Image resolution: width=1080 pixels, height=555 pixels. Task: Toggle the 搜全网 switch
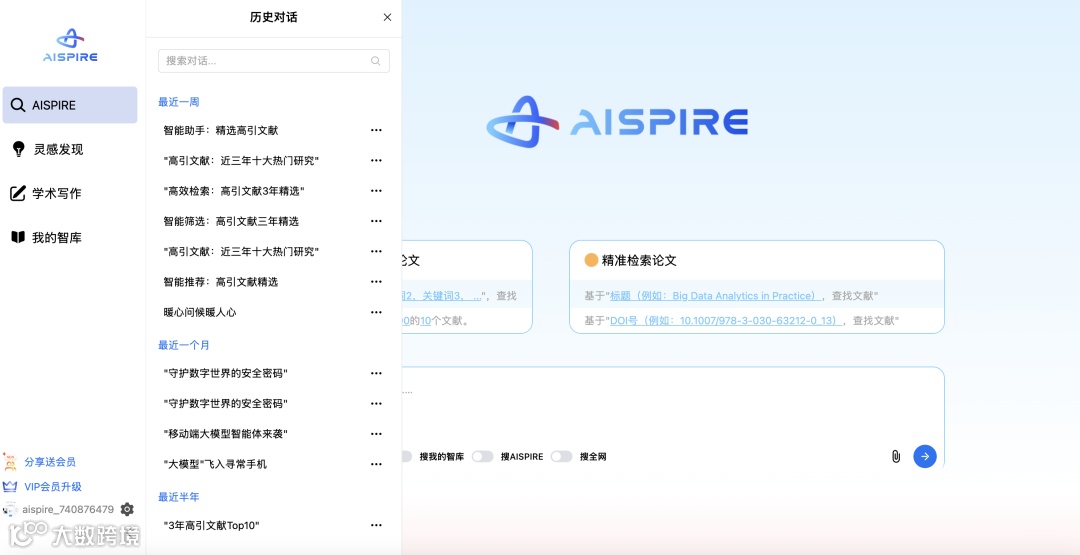(561, 457)
